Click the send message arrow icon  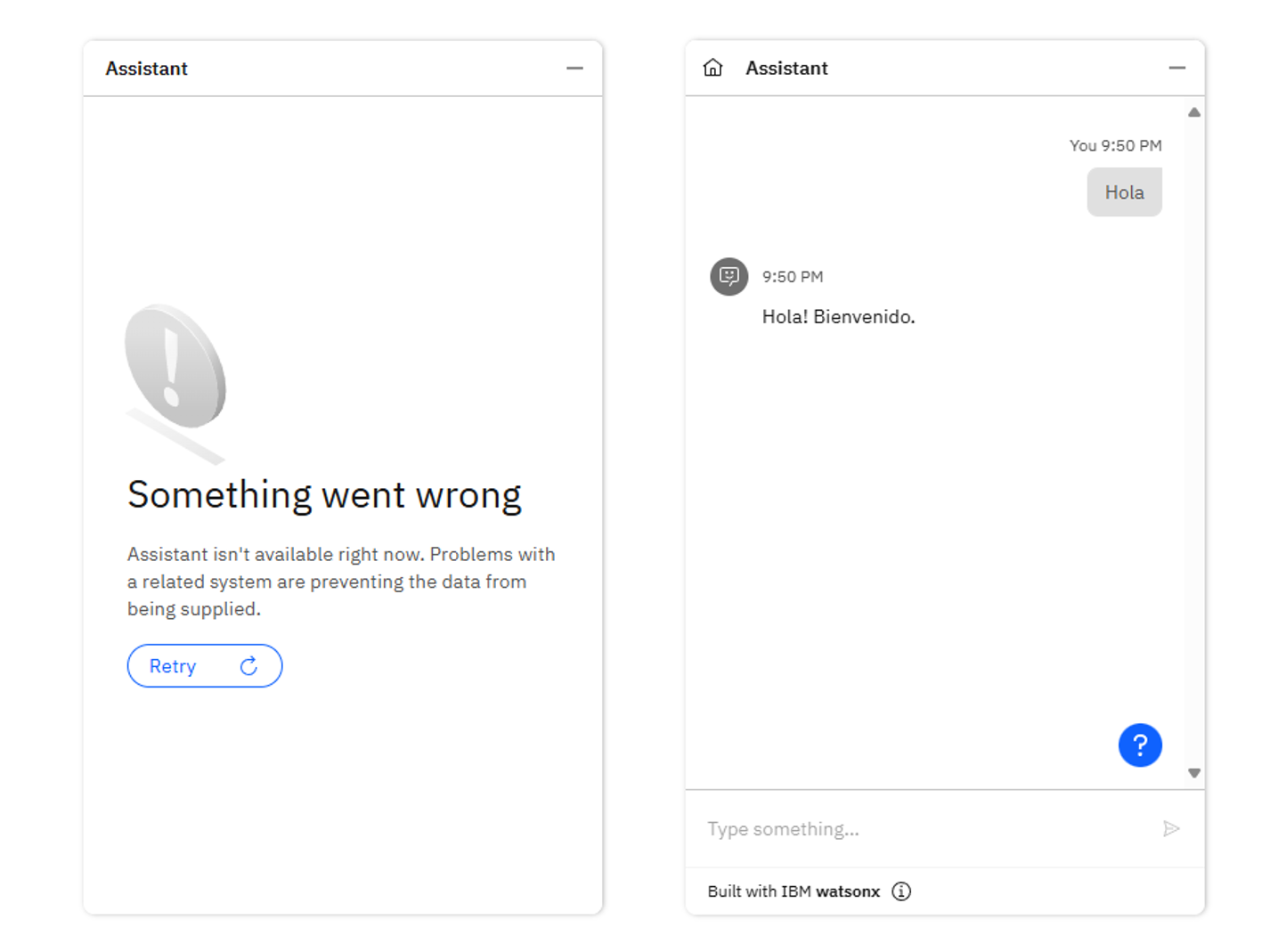coord(1171,829)
